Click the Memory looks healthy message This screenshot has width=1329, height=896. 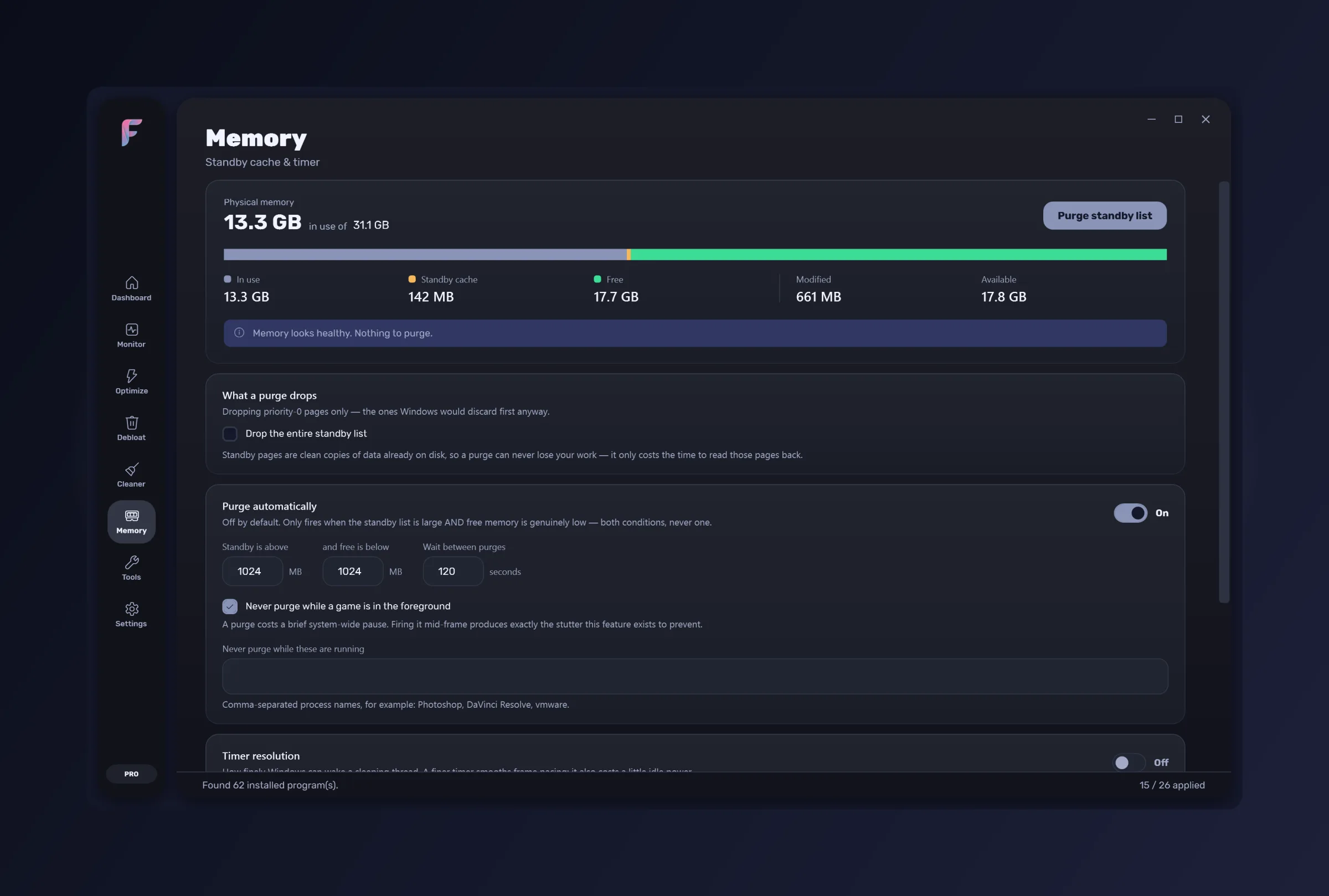pyautogui.click(x=342, y=333)
